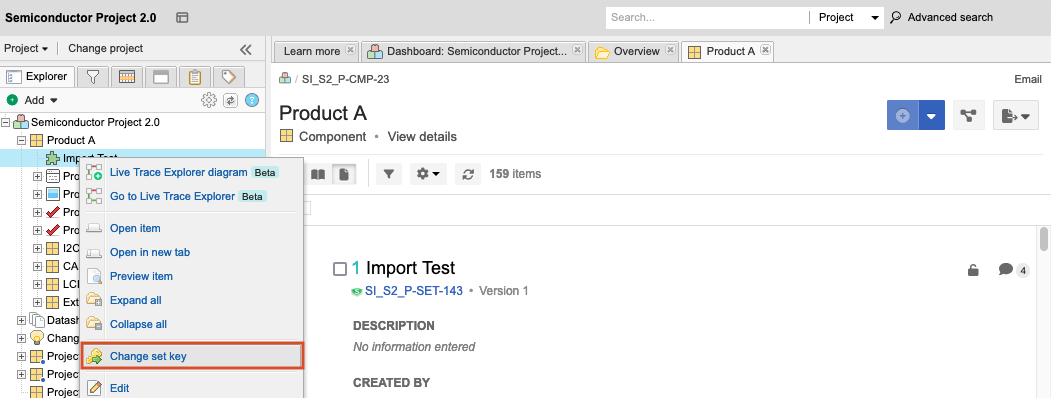The image size is (1051, 398).
Task: Collapse the Product A tree node
Action: tap(21, 141)
